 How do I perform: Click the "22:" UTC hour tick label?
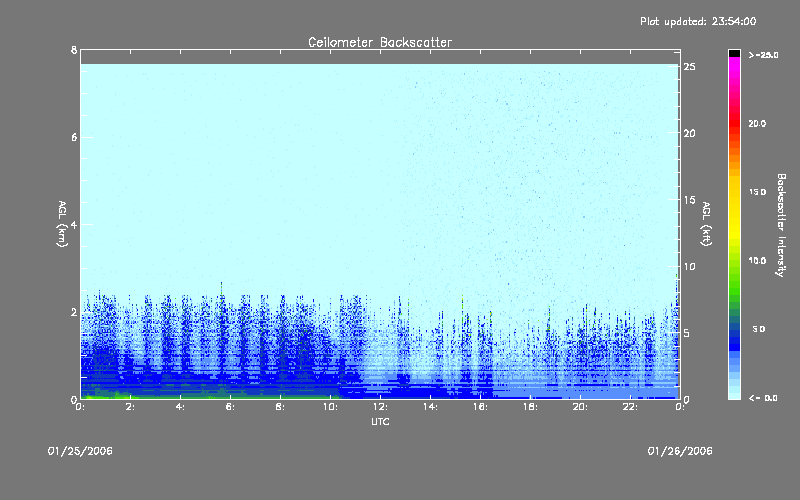pyautogui.click(x=630, y=407)
